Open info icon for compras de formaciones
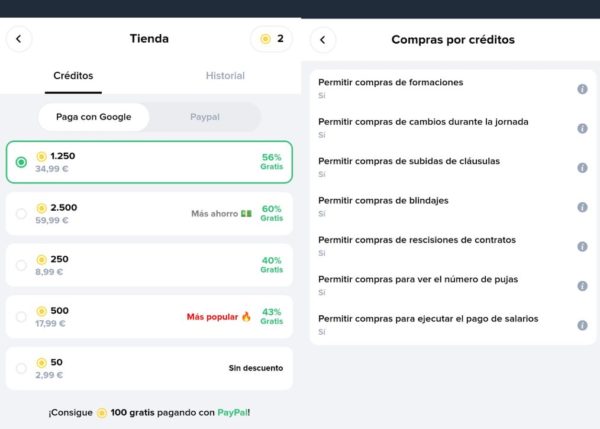This screenshot has width=600, height=429. (x=582, y=89)
